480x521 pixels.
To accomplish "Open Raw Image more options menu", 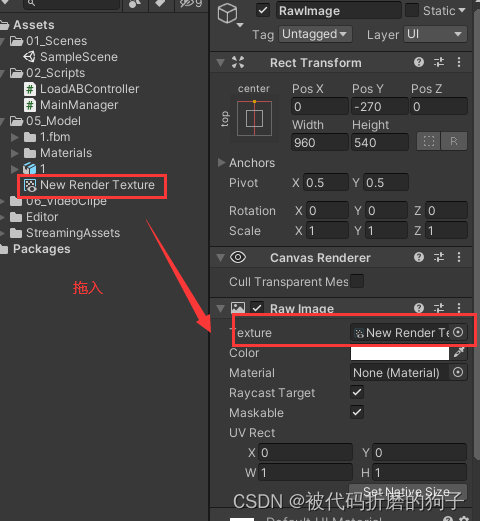I will pyautogui.click(x=459, y=308).
